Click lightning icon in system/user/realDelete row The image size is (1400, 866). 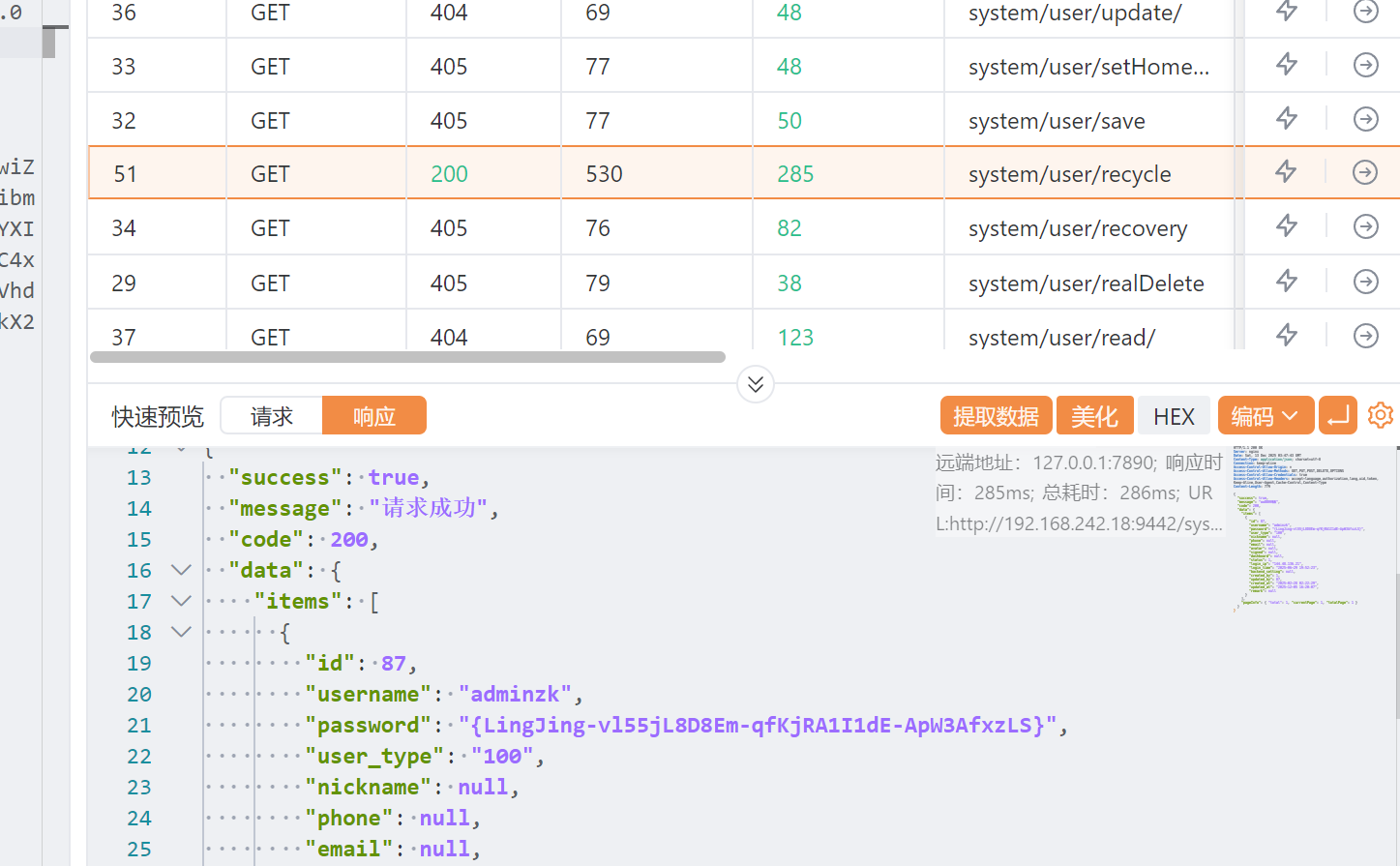point(1286,282)
